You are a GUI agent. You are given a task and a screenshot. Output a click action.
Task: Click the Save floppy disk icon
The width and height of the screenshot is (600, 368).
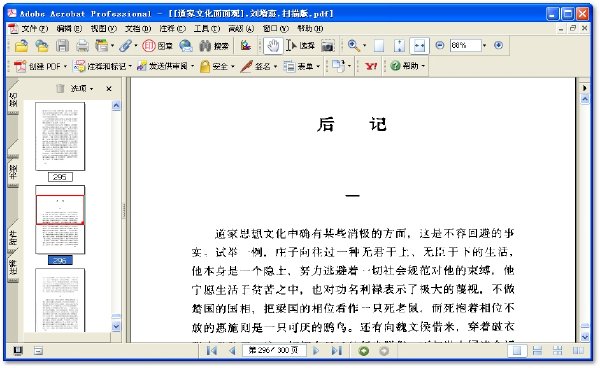[62, 46]
